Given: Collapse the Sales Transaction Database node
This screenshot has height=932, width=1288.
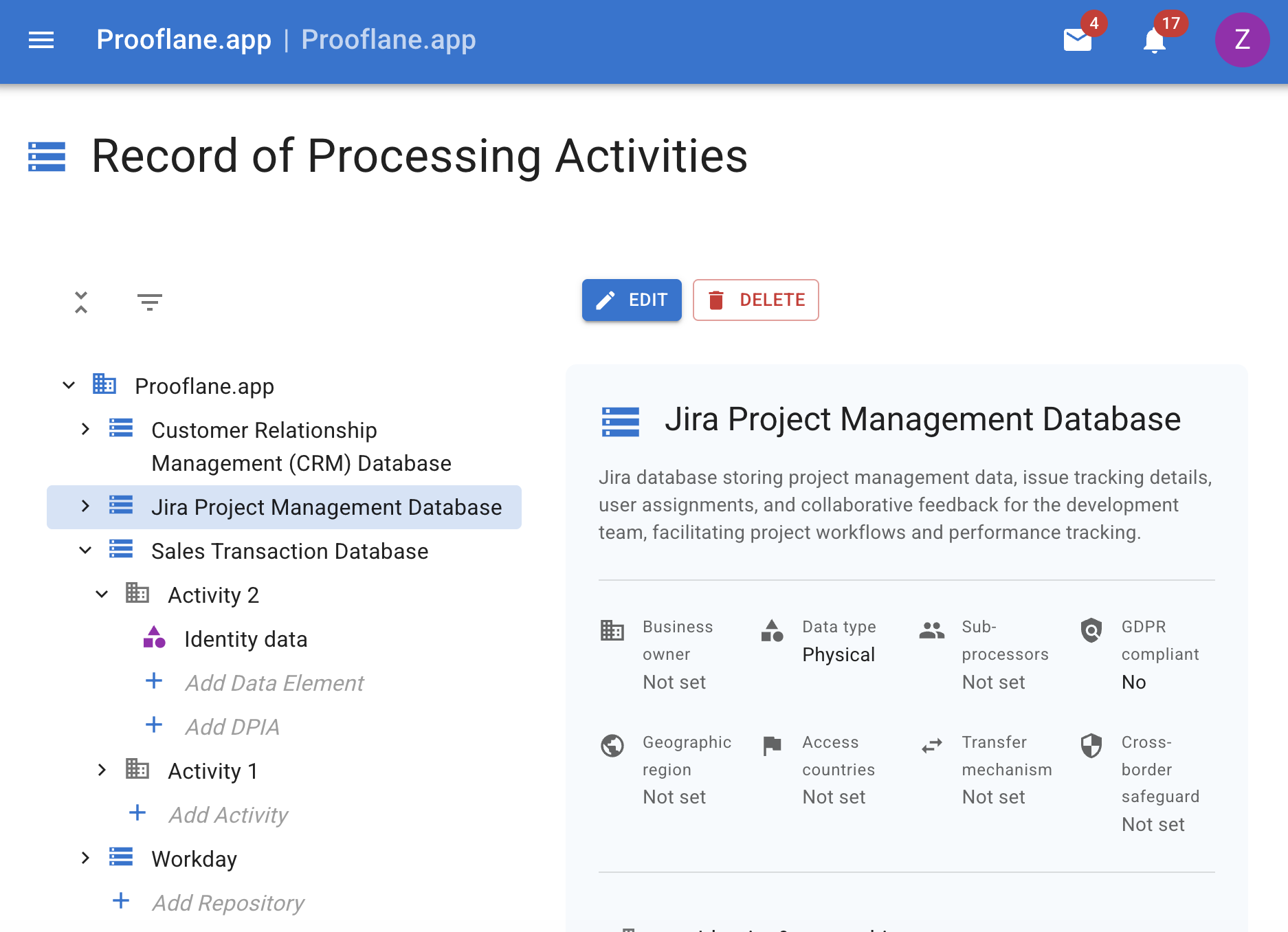Looking at the screenshot, I should (x=85, y=549).
